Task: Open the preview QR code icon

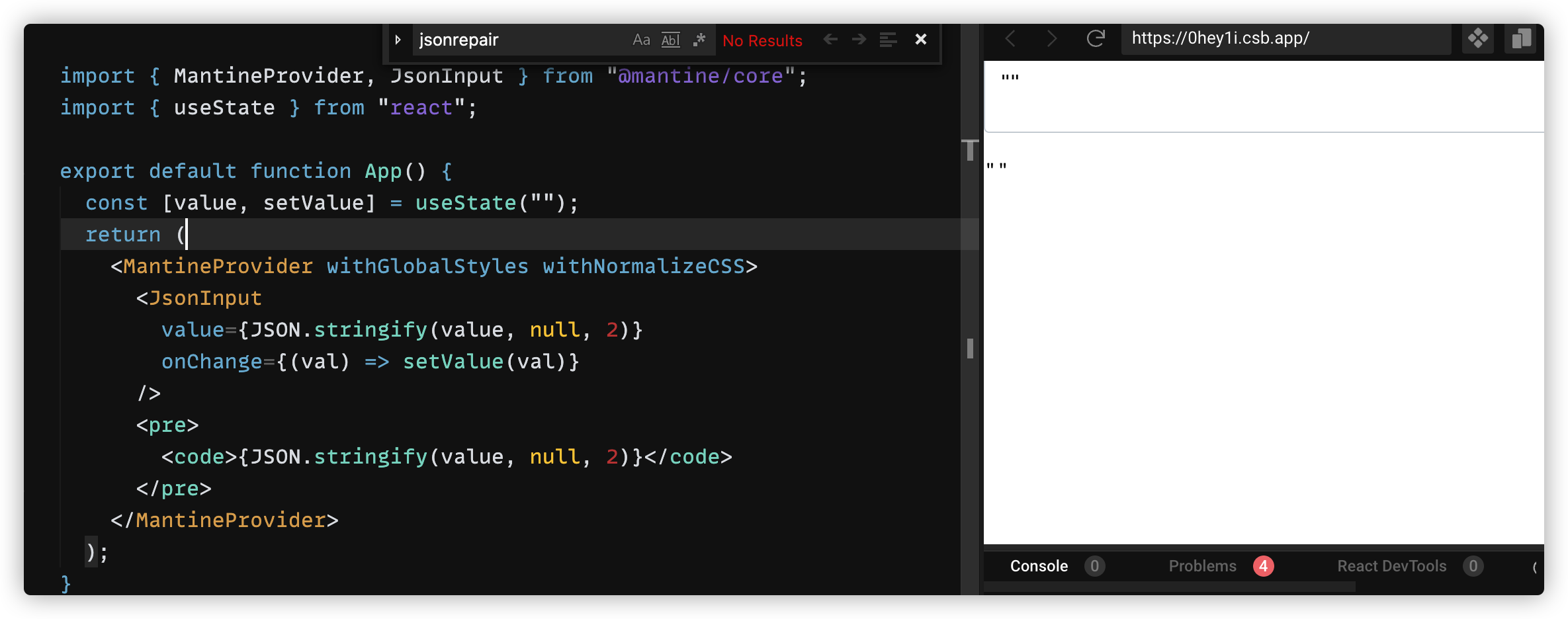Action: (1478, 38)
